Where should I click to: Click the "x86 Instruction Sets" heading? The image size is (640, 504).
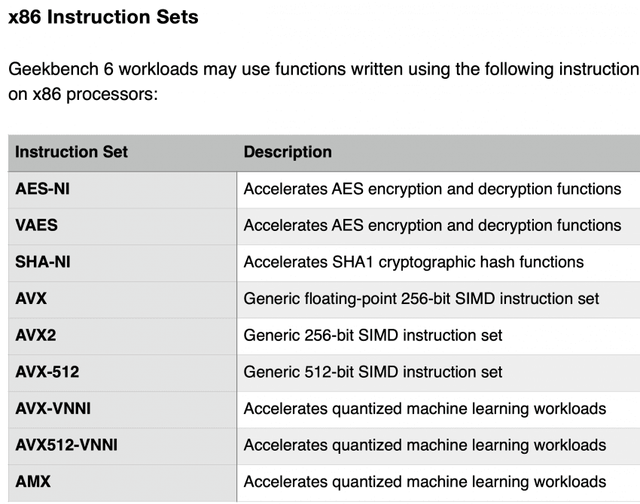[103, 18]
